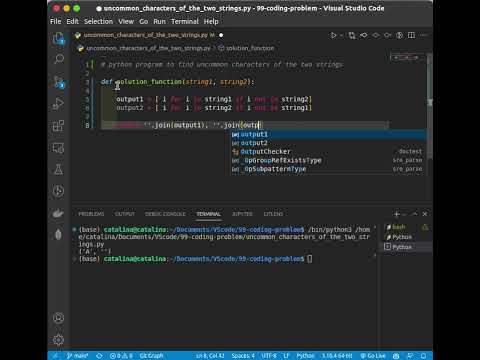Split the editor to the right
The height and width of the screenshot is (360, 480).
411,35
